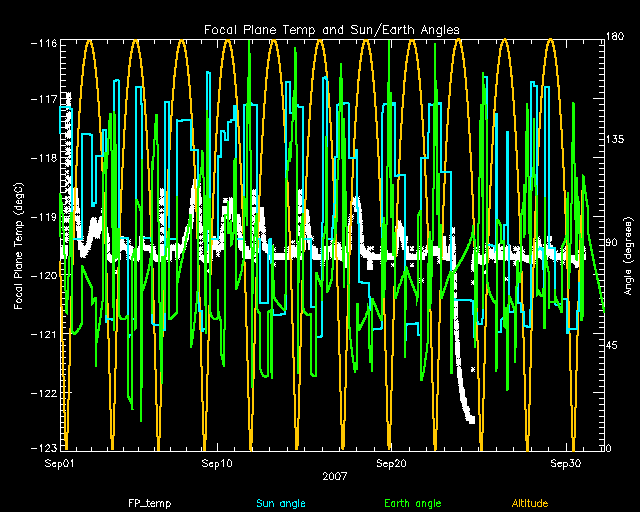
Task: Select the orange Altitude legend label
Action: pos(530,503)
